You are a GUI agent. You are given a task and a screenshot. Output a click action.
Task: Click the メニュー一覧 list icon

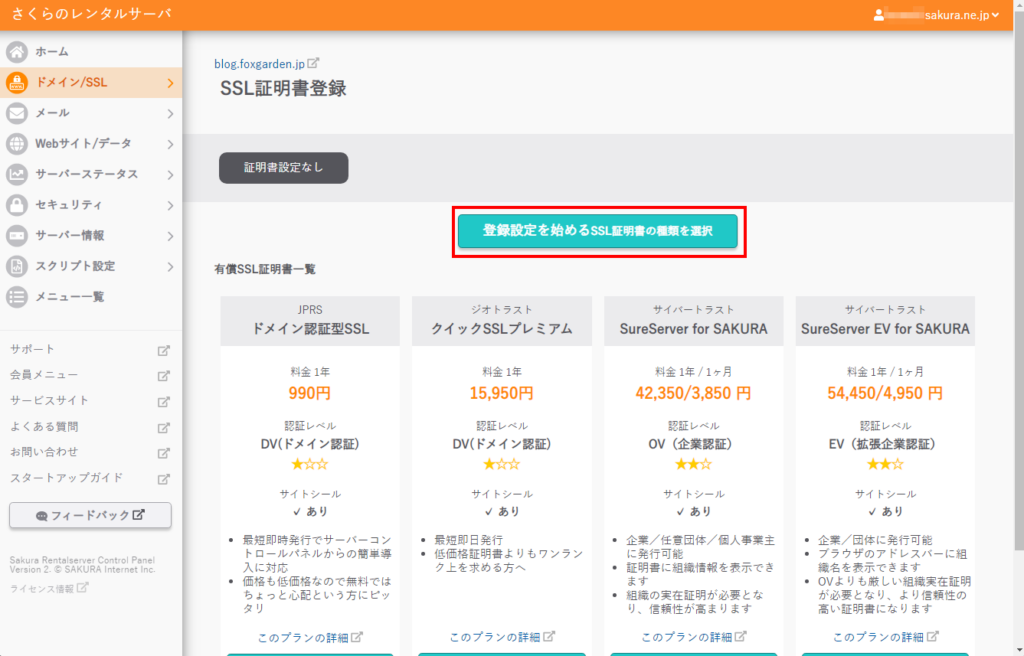[x=17, y=297]
